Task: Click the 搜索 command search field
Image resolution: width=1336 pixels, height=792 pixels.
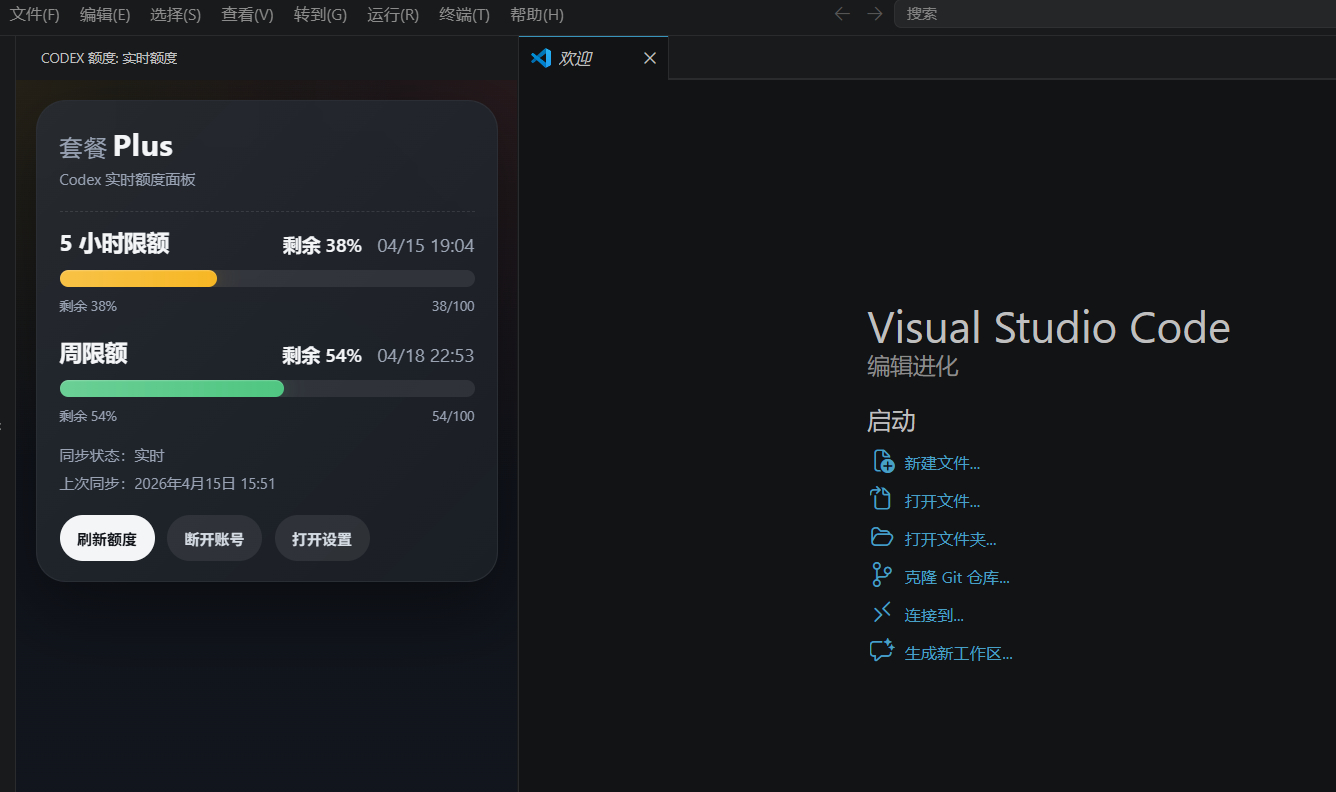Action: pyautogui.click(x=1115, y=14)
